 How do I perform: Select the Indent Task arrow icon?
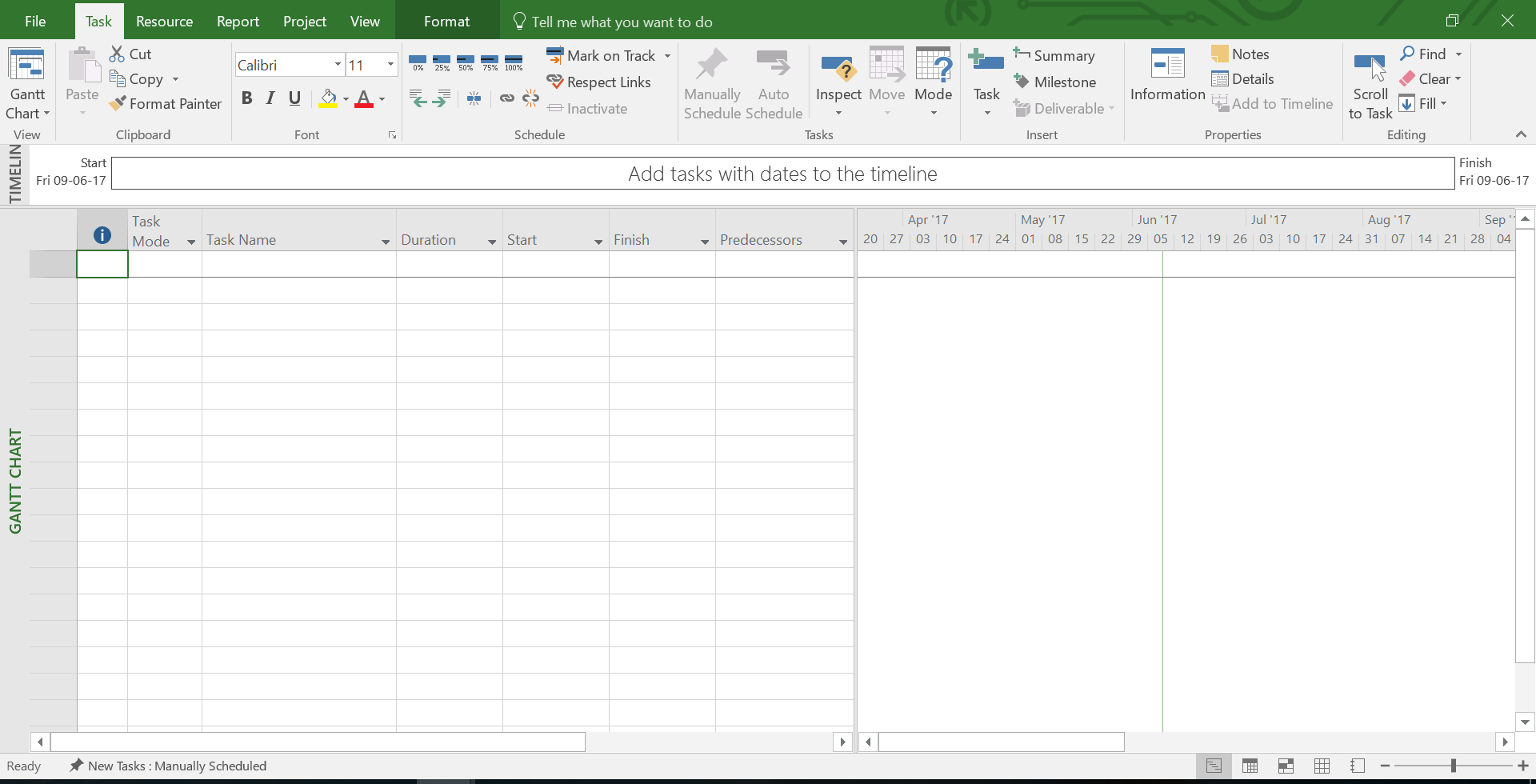click(441, 98)
